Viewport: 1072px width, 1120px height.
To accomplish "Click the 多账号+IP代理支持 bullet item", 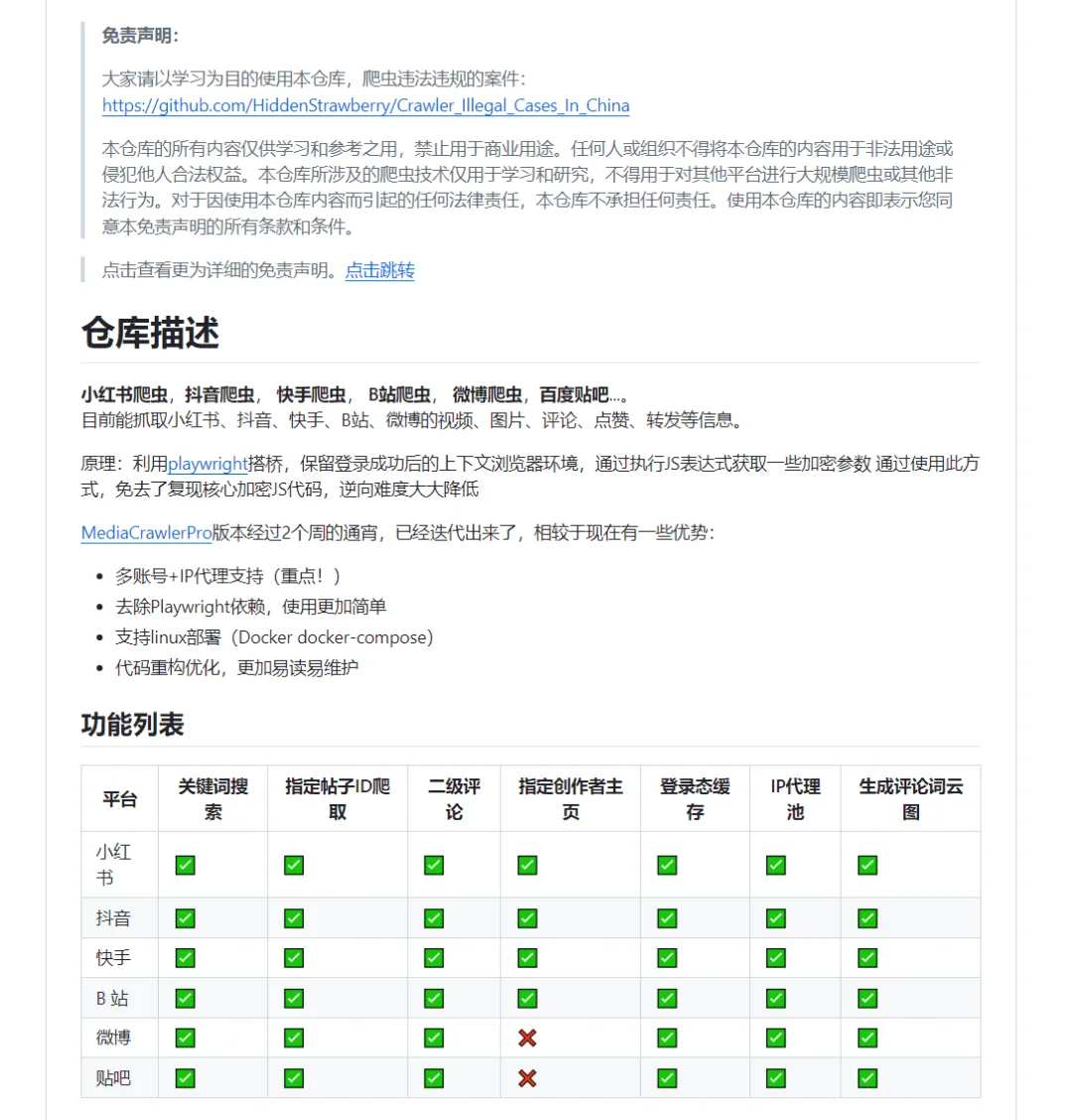I will tap(228, 576).
